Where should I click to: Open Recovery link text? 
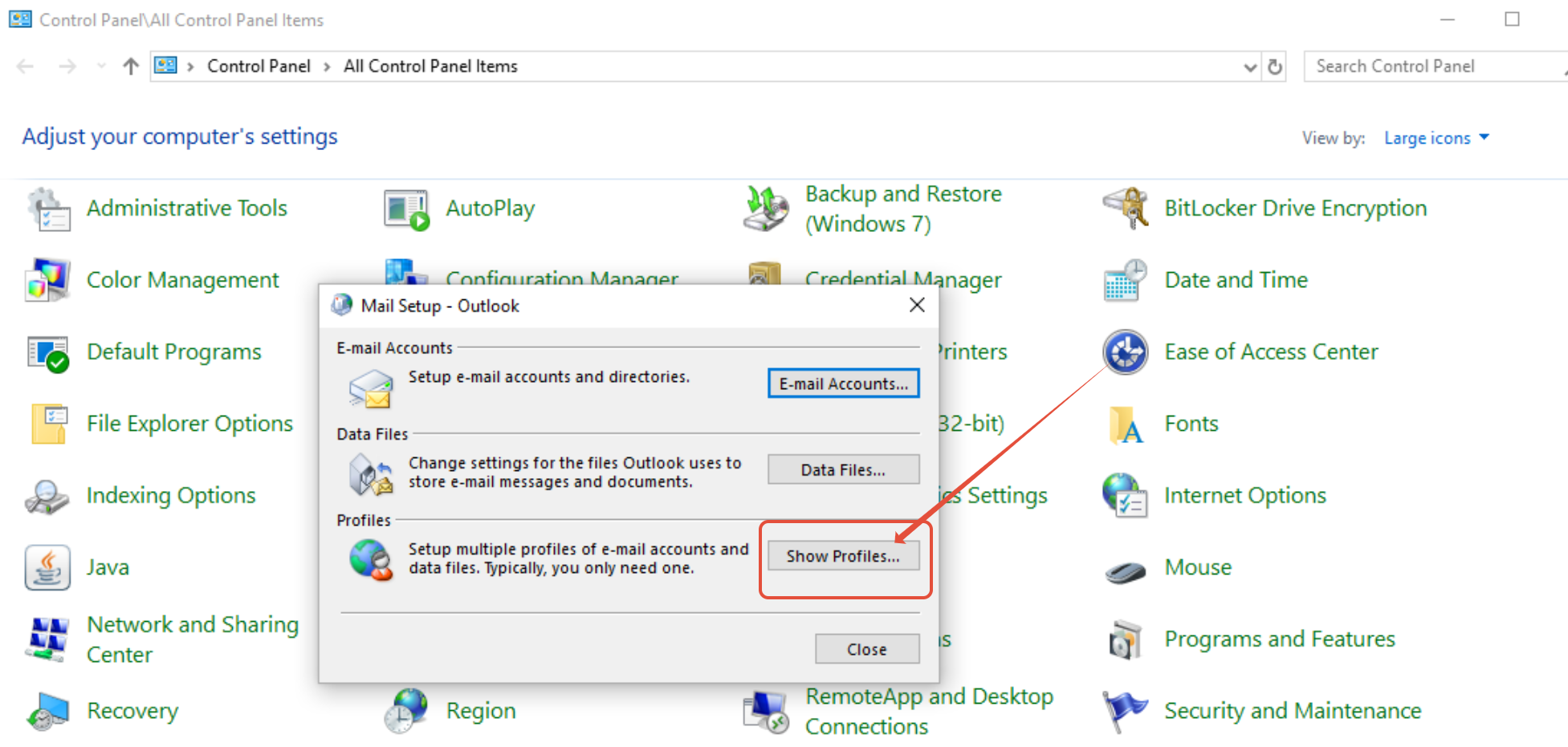[132, 711]
